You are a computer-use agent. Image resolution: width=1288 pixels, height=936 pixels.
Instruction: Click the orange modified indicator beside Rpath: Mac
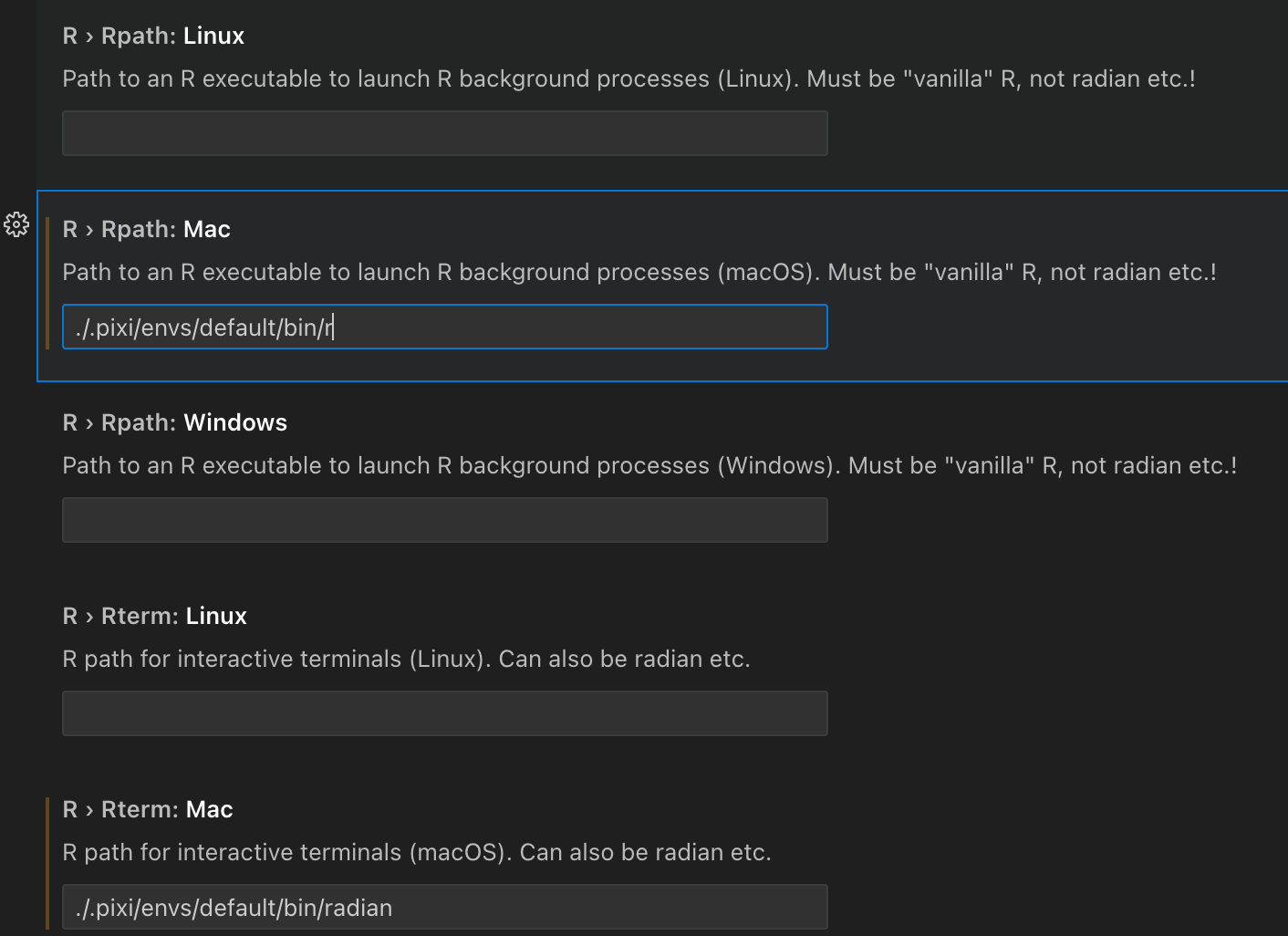(x=47, y=283)
